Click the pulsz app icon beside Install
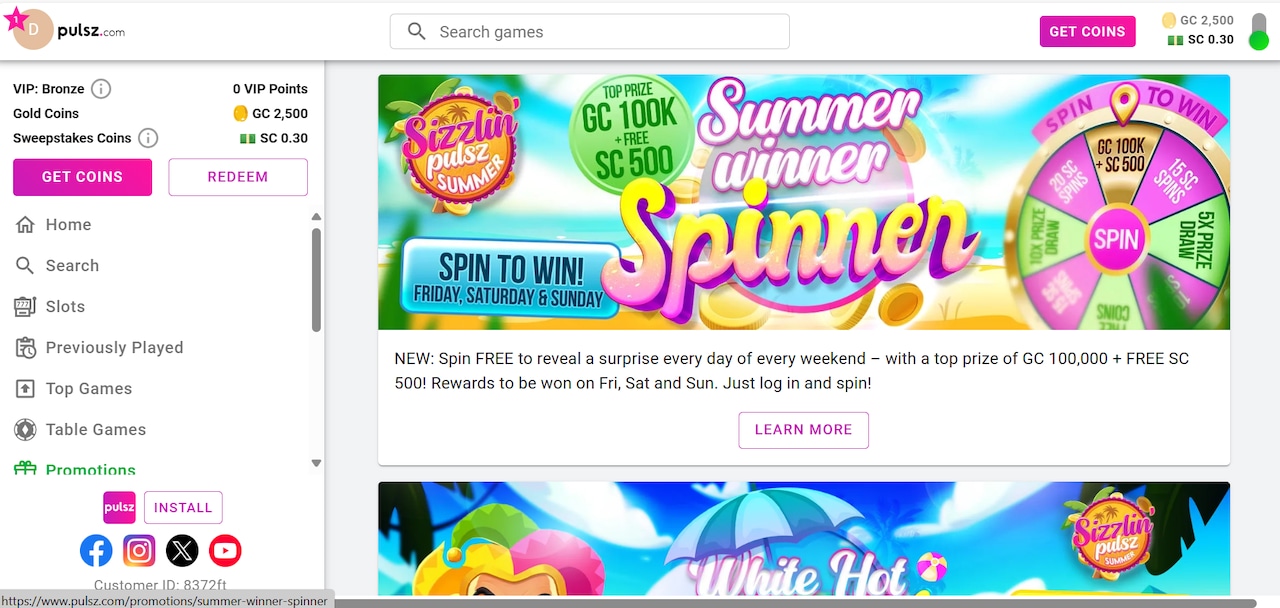 pos(119,507)
